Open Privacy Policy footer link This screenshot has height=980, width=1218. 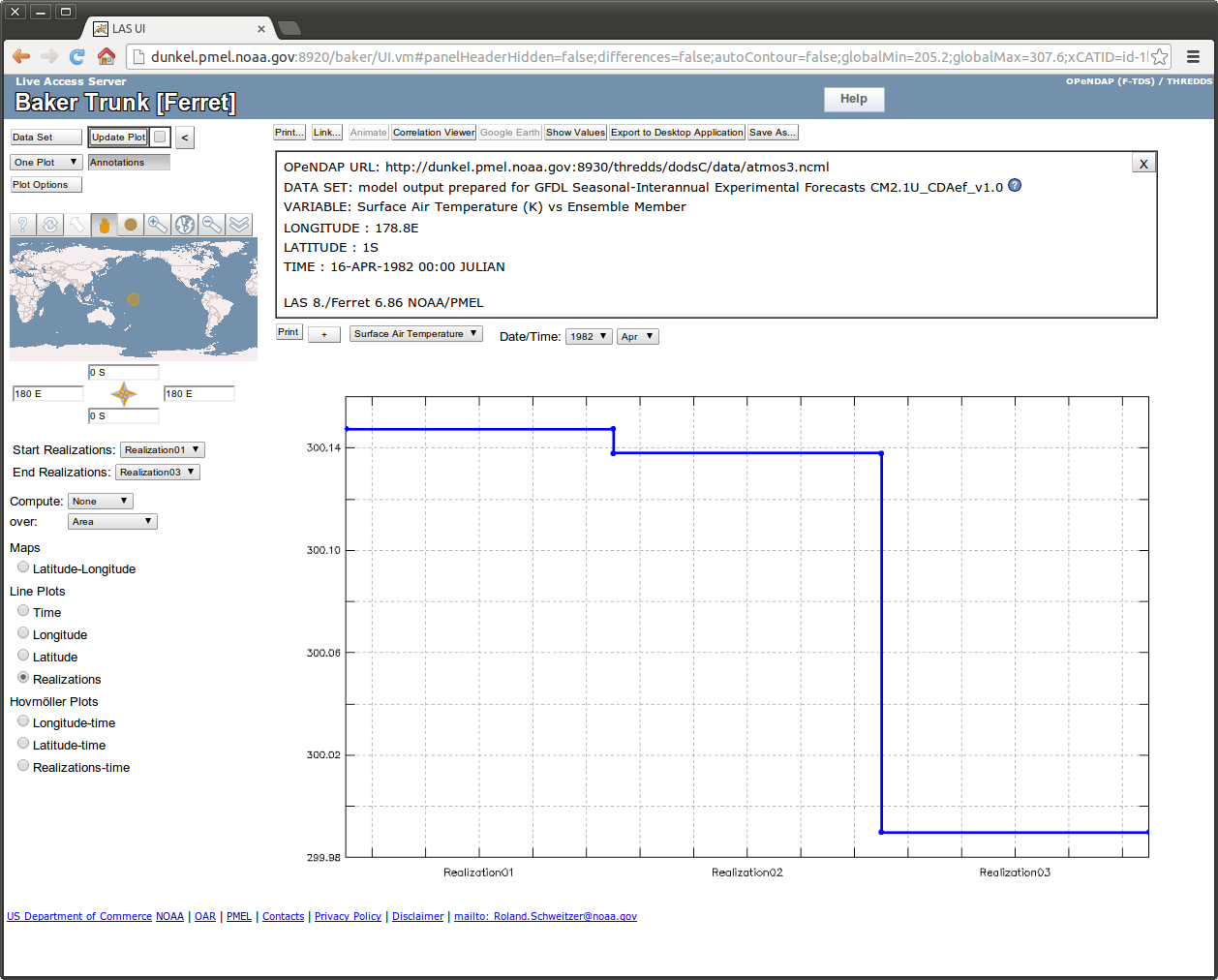[348, 916]
